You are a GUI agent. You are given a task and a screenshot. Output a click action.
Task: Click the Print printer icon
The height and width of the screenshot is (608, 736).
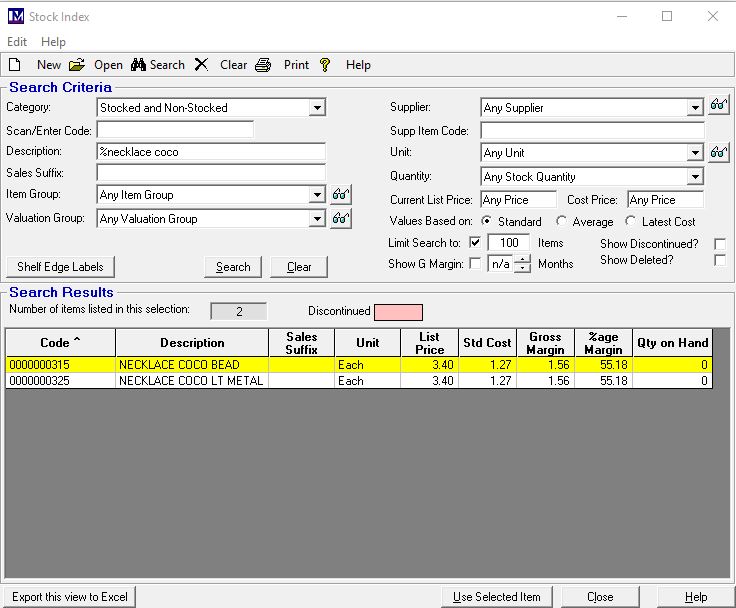tap(263, 65)
